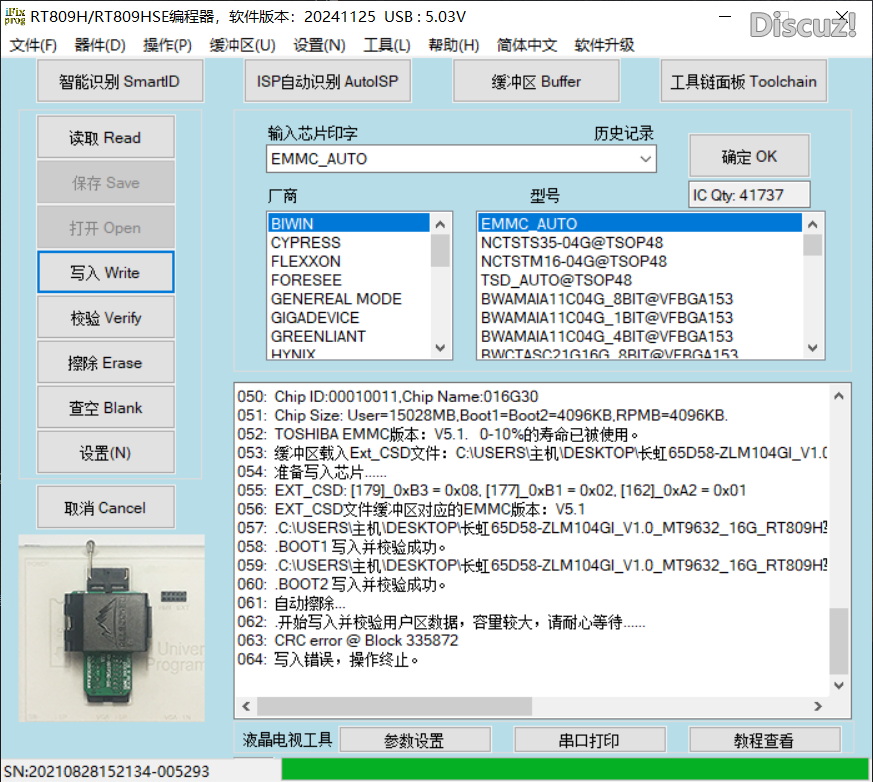873x782 pixels.
Task: Open the 文件(F) menu
Action: pos(33,45)
